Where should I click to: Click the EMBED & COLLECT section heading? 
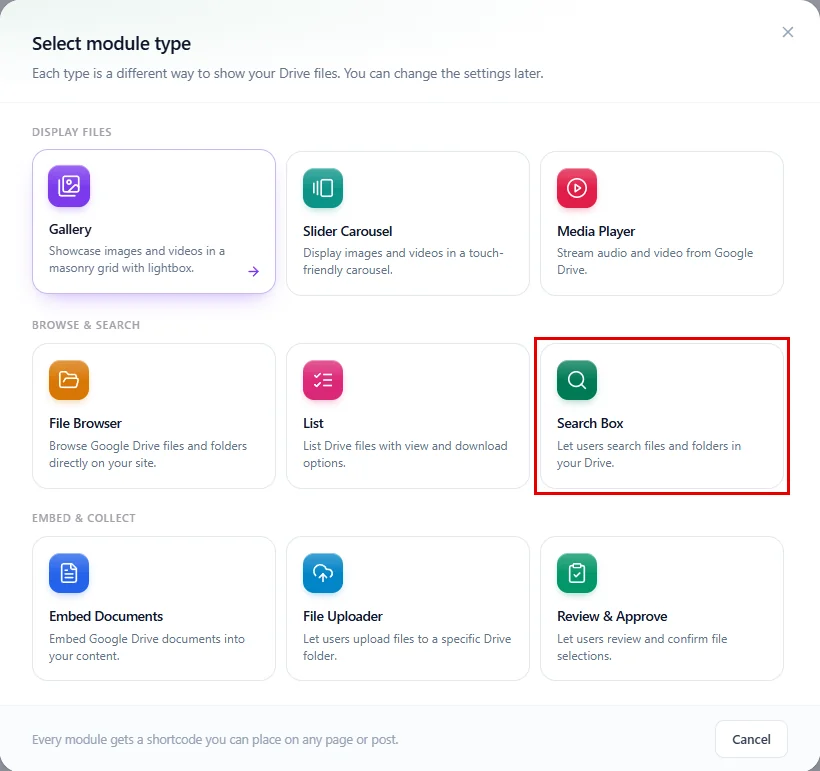[x=84, y=518]
